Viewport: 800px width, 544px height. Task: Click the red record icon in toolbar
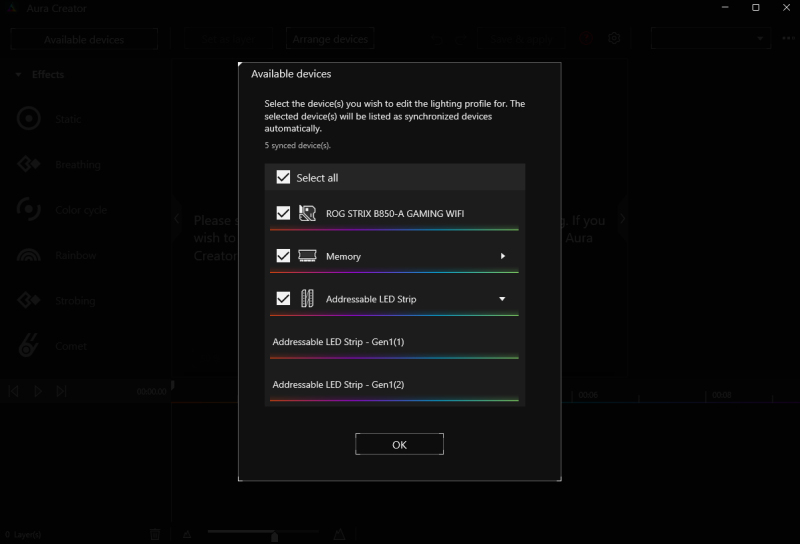click(586, 38)
